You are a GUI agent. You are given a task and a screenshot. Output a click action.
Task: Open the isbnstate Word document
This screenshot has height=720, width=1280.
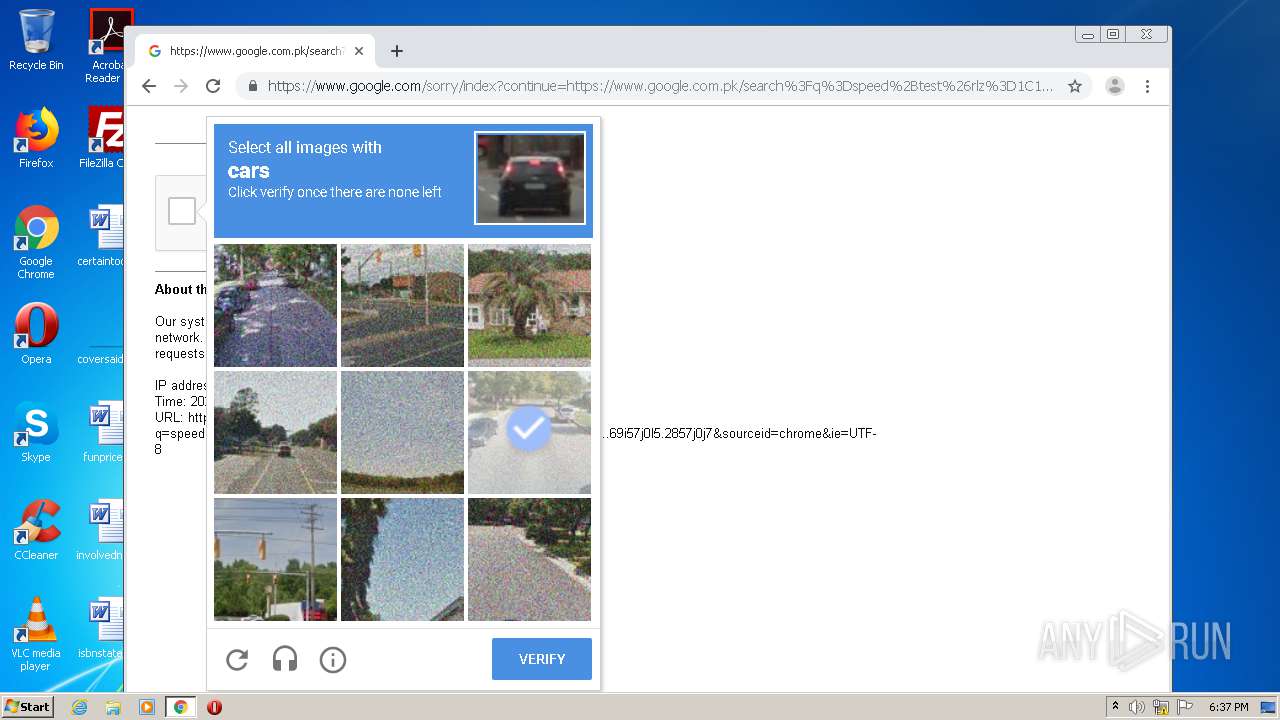(102, 628)
